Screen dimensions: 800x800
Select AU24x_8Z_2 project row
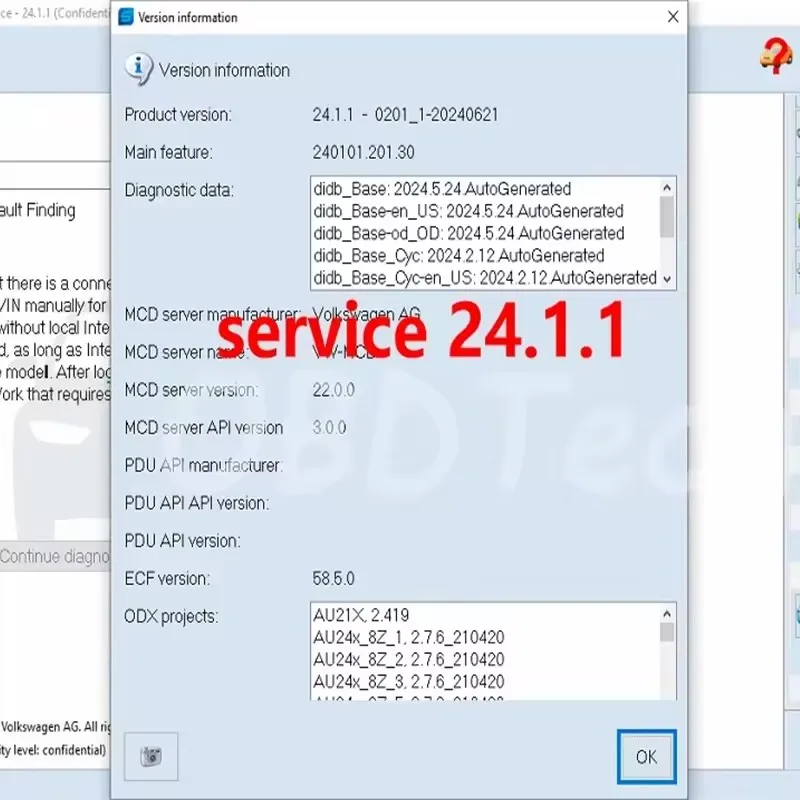(409, 660)
